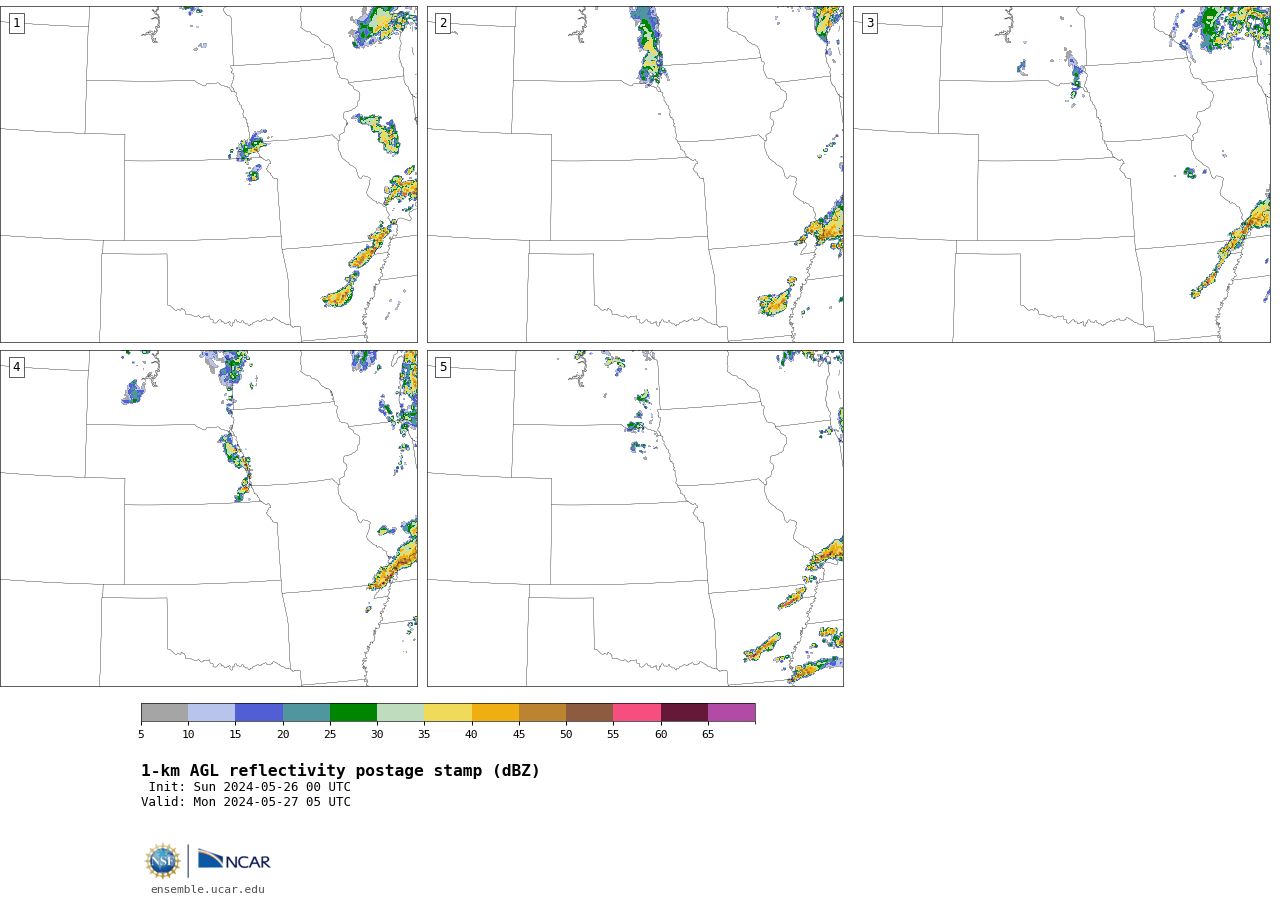
Task: Select the gray 5-10 dBZ swatch
Action: pos(164,713)
